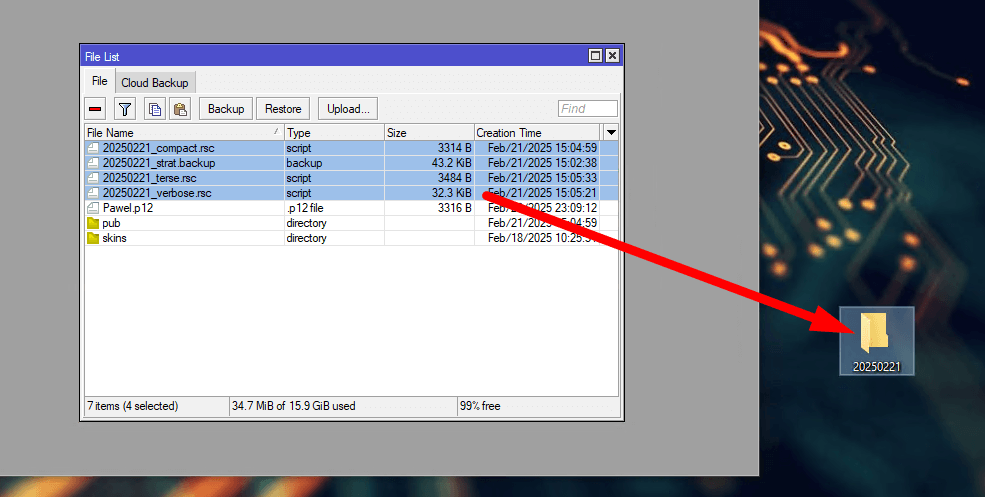The height and width of the screenshot is (497, 985).
Task: Select the 20250221 desktop folder
Action: (876, 341)
